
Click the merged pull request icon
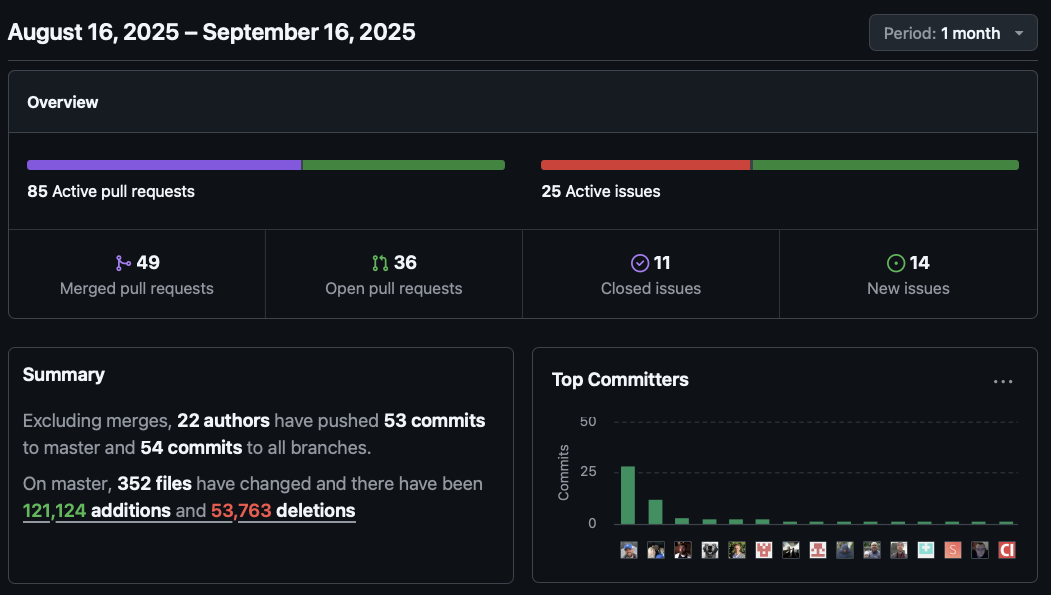click(x=123, y=263)
